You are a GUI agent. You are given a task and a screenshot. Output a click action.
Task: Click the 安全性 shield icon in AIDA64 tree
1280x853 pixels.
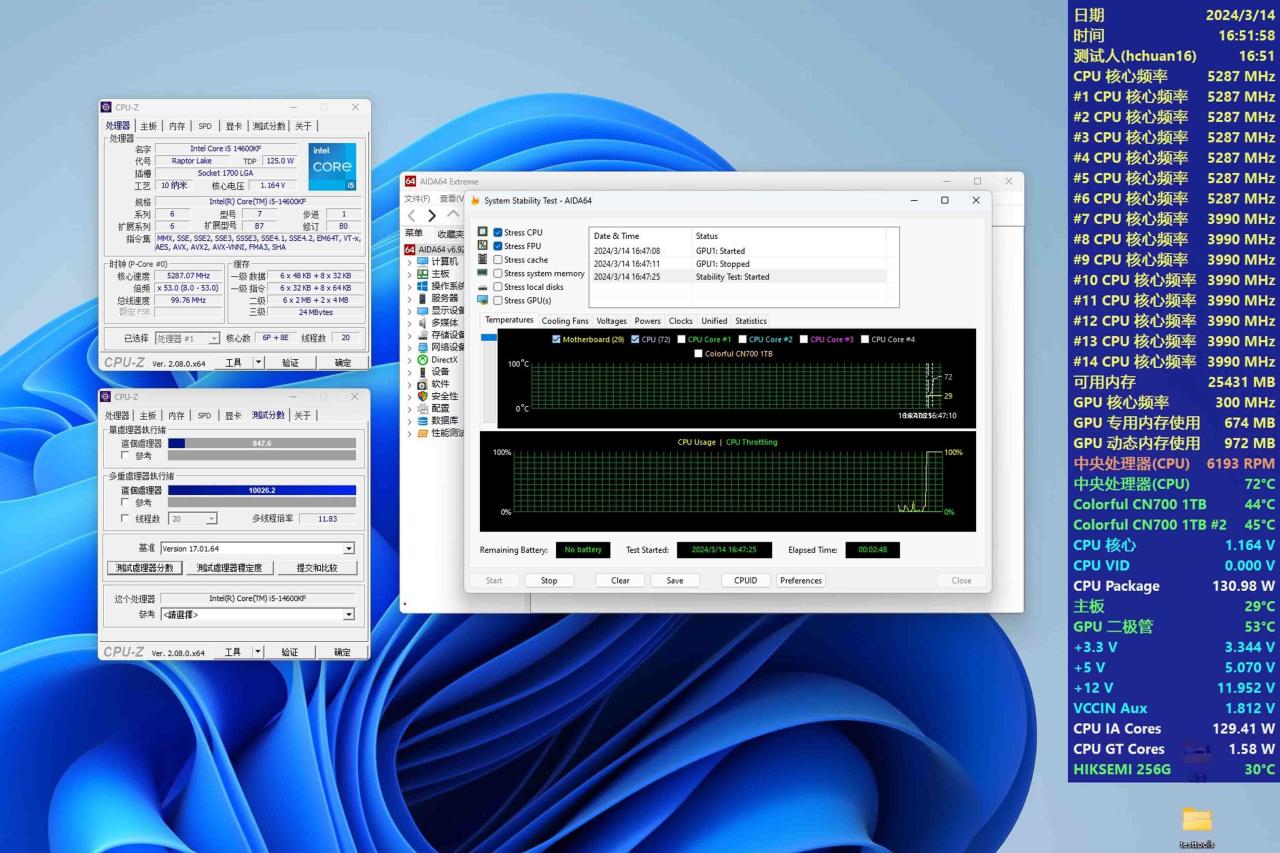coord(423,396)
